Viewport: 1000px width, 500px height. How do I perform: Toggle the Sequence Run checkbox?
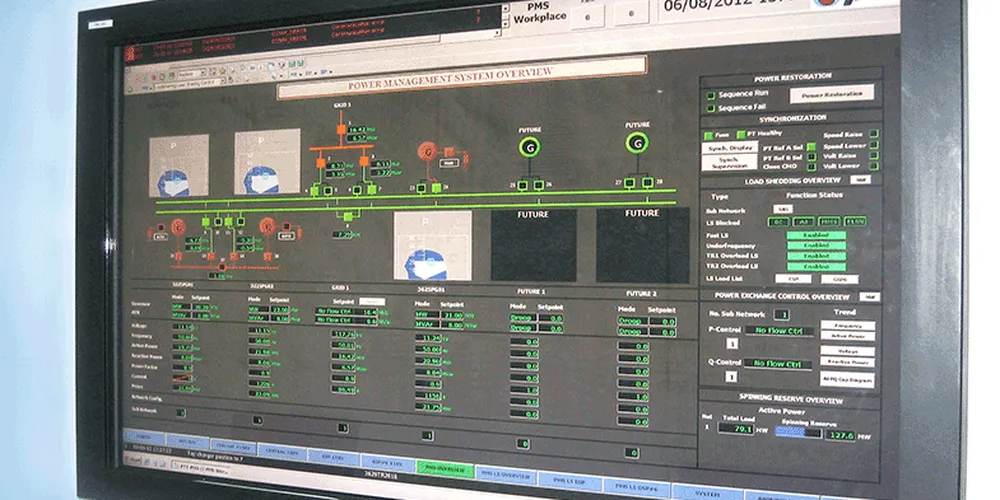[x=711, y=95]
